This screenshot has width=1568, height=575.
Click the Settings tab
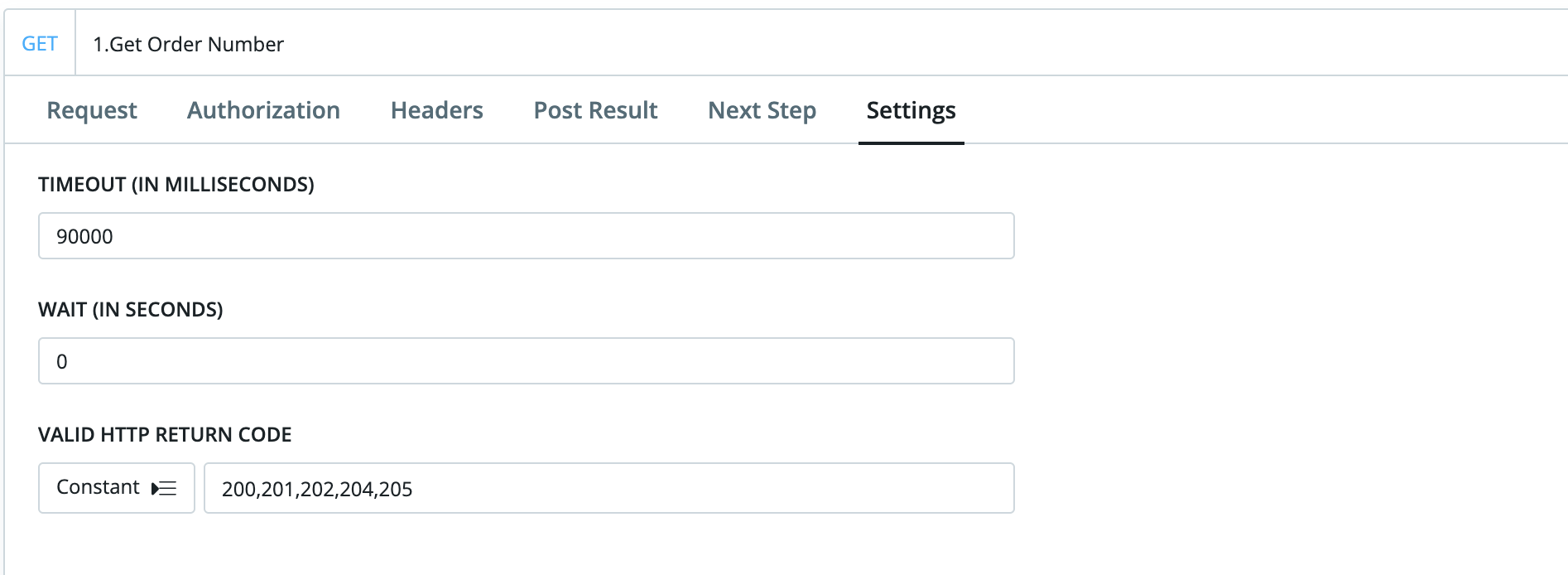pyautogui.click(x=911, y=110)
